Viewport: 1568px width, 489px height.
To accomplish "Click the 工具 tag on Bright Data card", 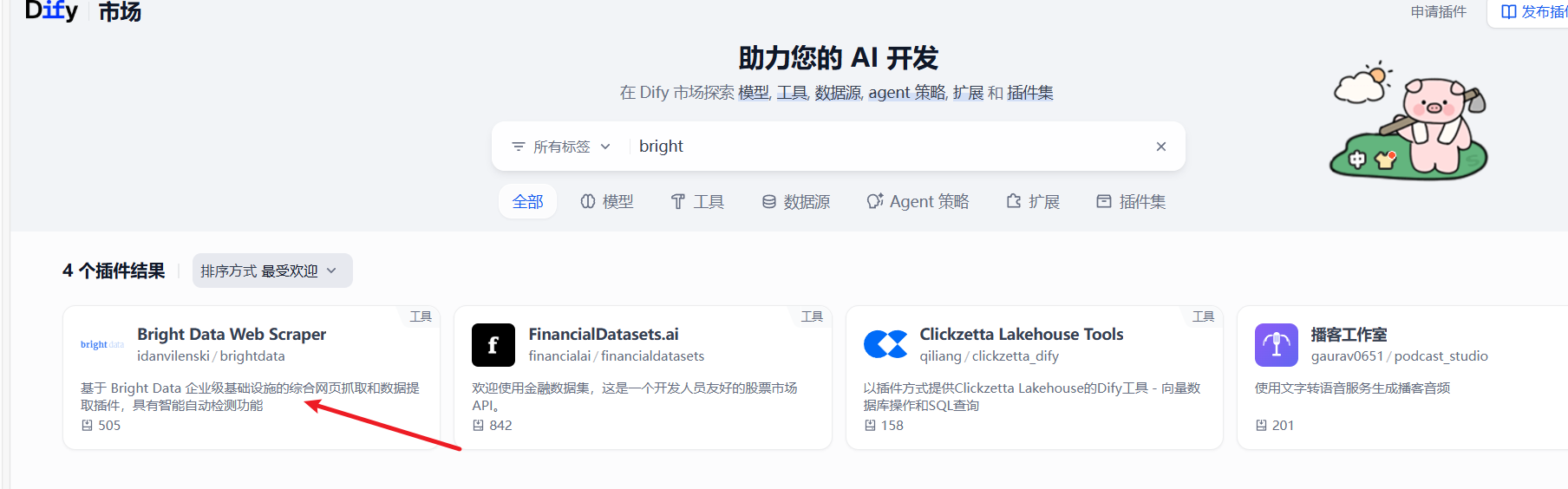I will click(421, 316).
